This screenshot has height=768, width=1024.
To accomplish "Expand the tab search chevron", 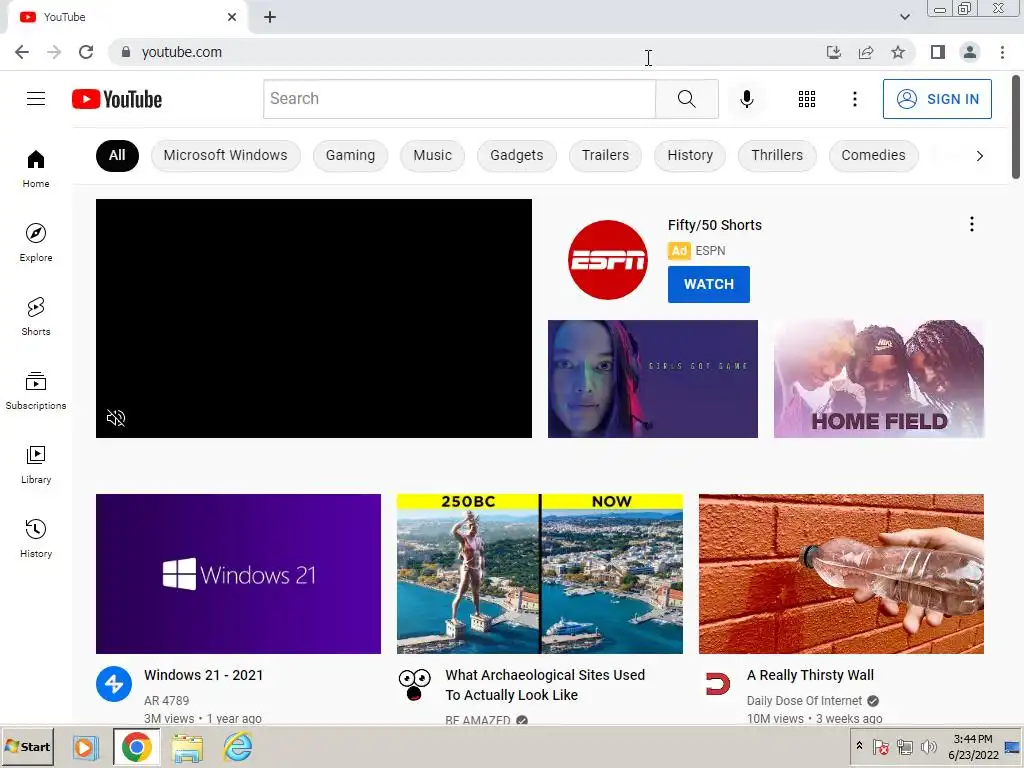I will click(904, 17).
